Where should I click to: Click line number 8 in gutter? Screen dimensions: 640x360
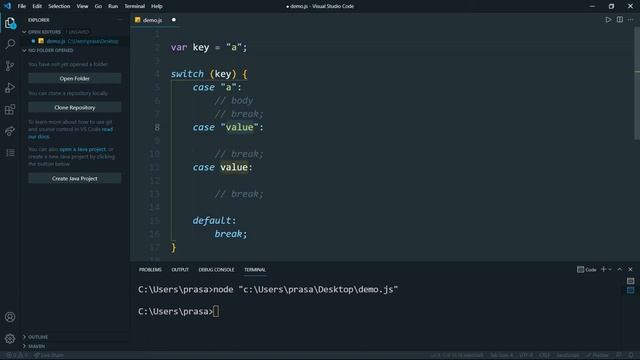click(x=157, y=128)
